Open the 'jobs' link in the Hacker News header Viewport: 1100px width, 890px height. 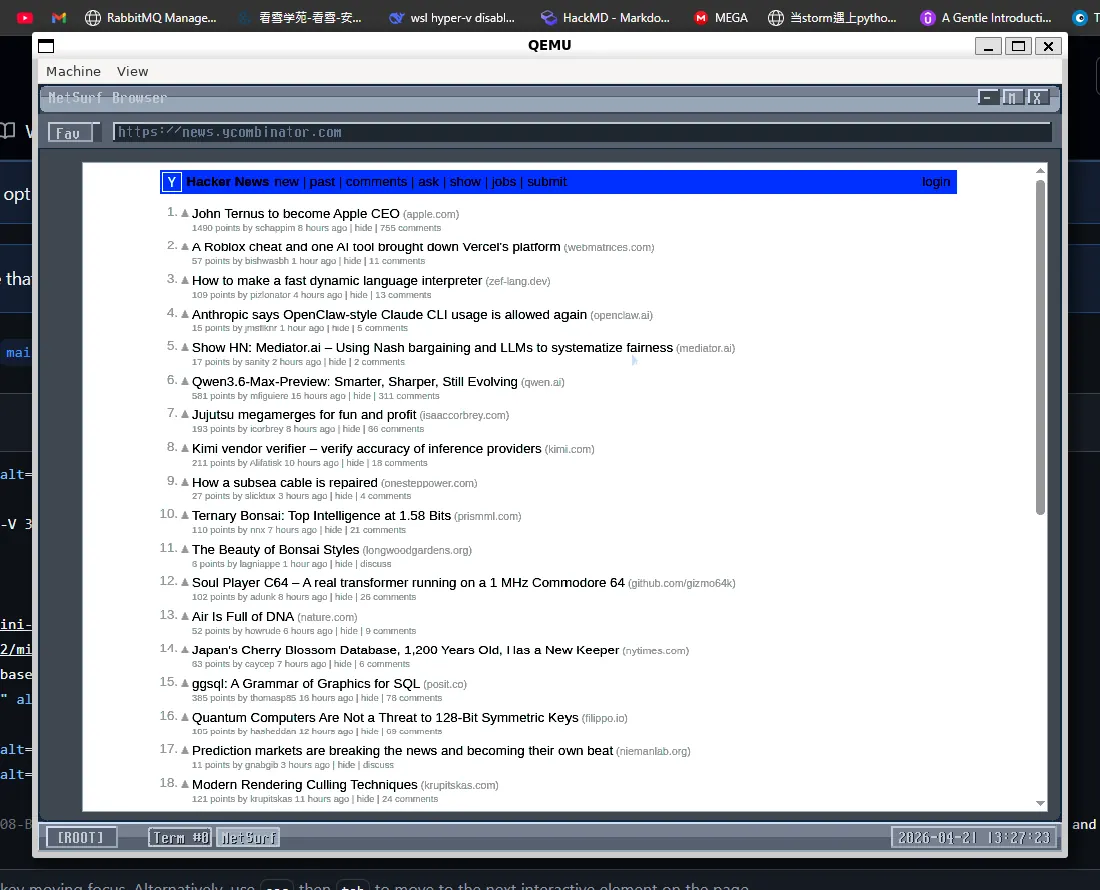(x=504, y=182)
